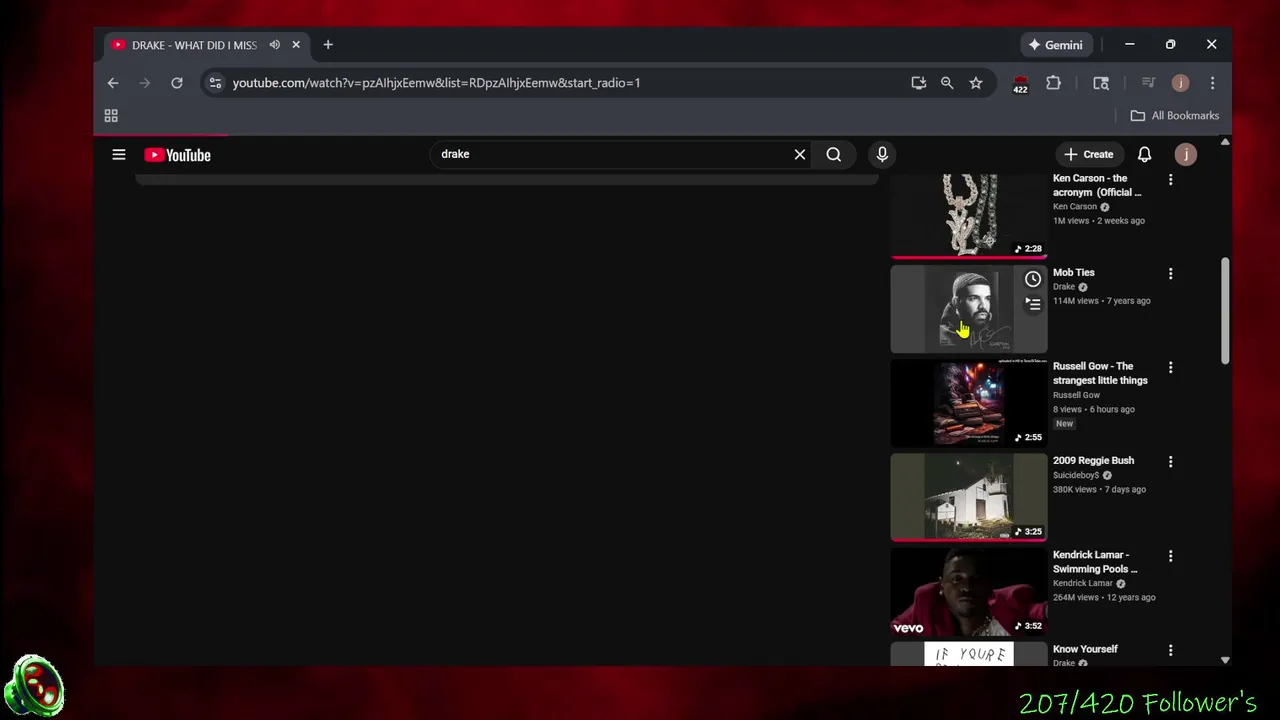Clear the drake search text
1280x720 pixels.
pyautogui.click(x=800, y=154)
